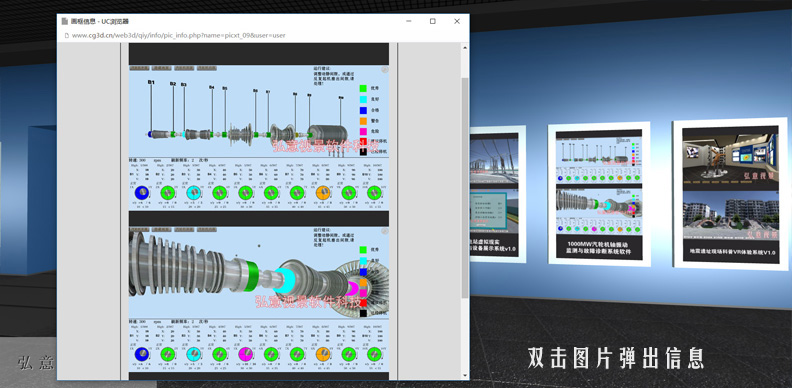
Task: Click the black legend swatch in upper diagram
Action: tap(363, 152)
